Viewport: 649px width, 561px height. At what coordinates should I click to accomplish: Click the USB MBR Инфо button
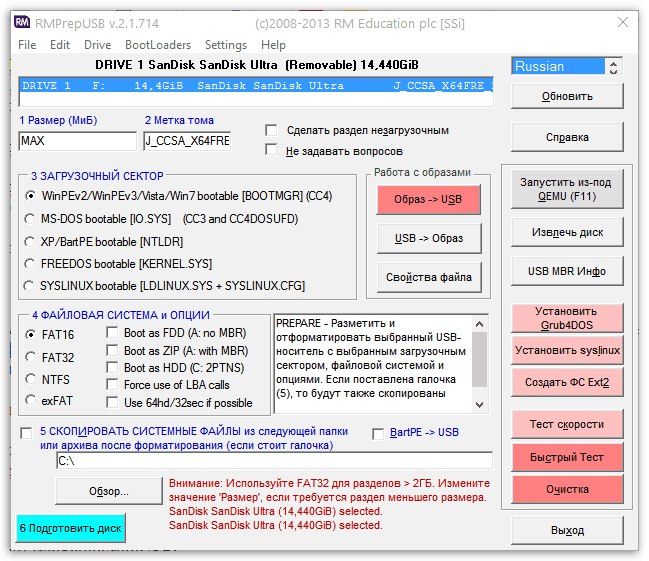(567, 271)
